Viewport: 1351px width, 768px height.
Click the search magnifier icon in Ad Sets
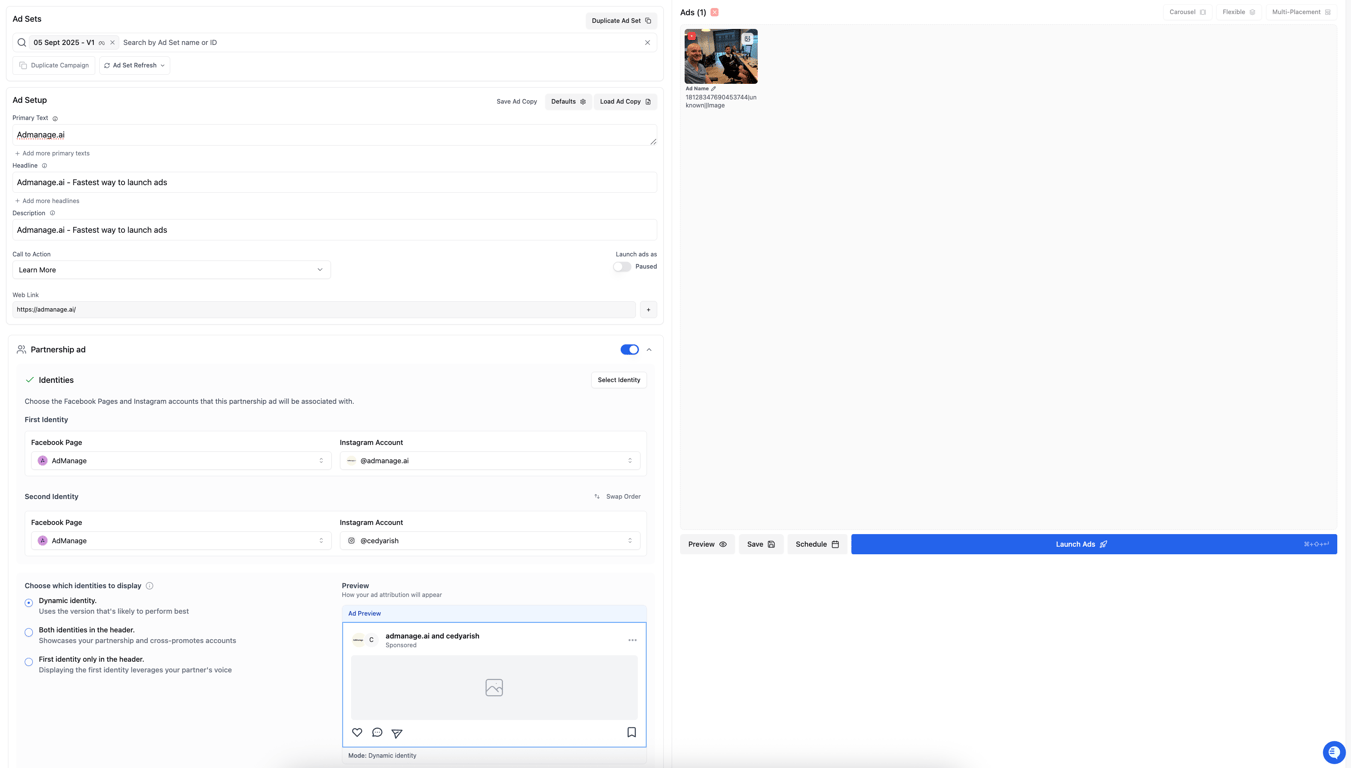tap(22, 43)
